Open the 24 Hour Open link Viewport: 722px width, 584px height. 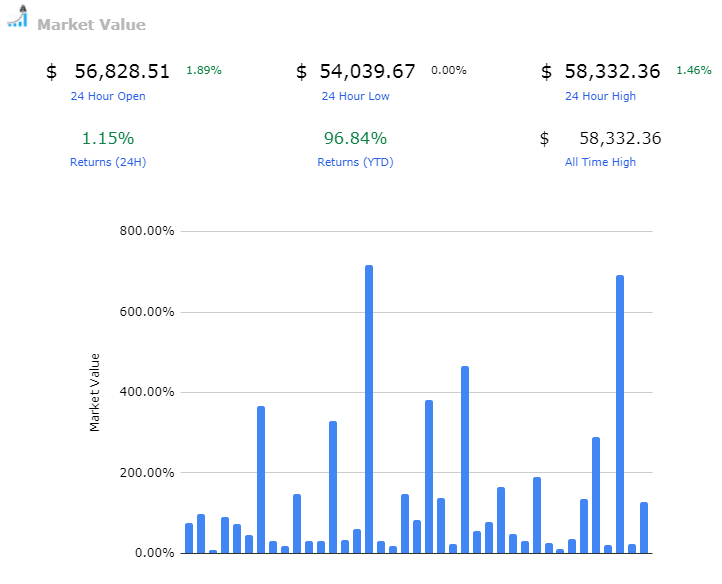click(108, 96)
